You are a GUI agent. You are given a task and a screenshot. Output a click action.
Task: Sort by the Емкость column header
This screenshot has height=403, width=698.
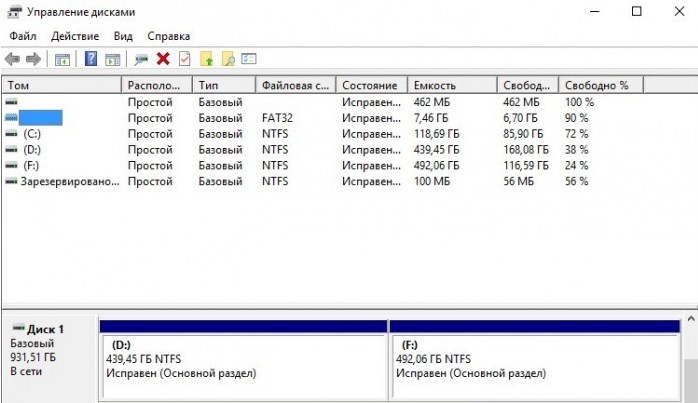click(452, 85)
